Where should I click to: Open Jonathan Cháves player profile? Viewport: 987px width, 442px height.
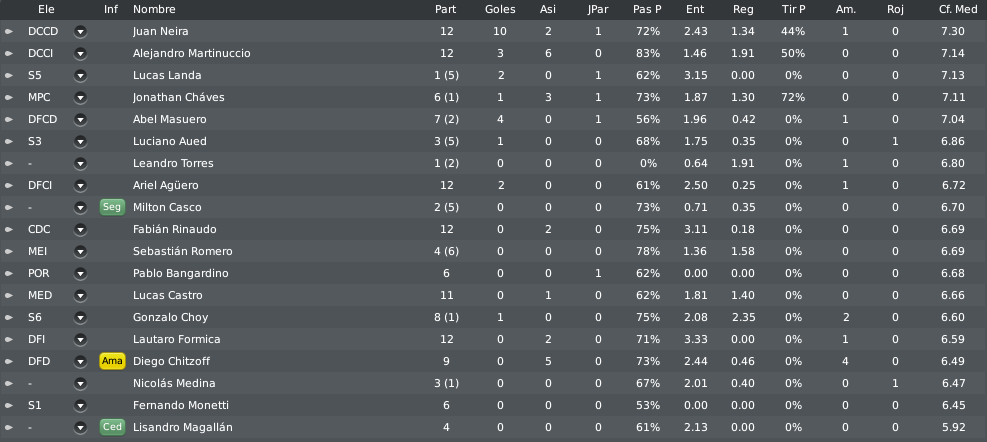coord(179,98)
